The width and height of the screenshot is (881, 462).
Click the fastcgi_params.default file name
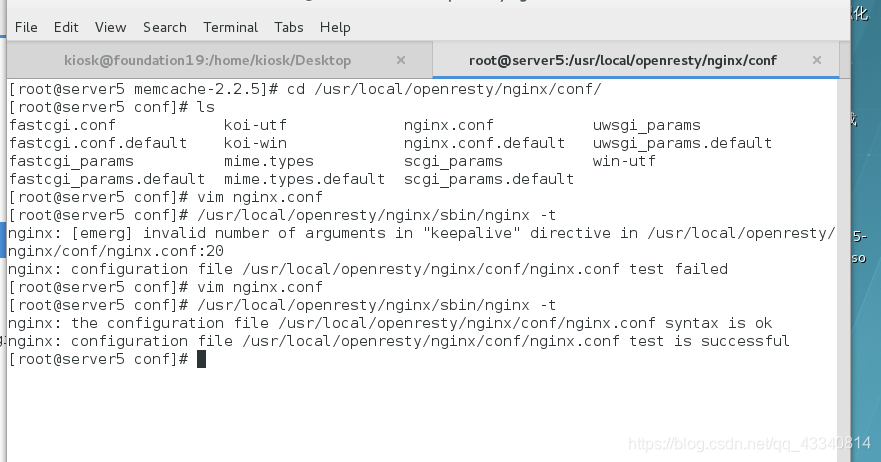(x=107, y=179)
